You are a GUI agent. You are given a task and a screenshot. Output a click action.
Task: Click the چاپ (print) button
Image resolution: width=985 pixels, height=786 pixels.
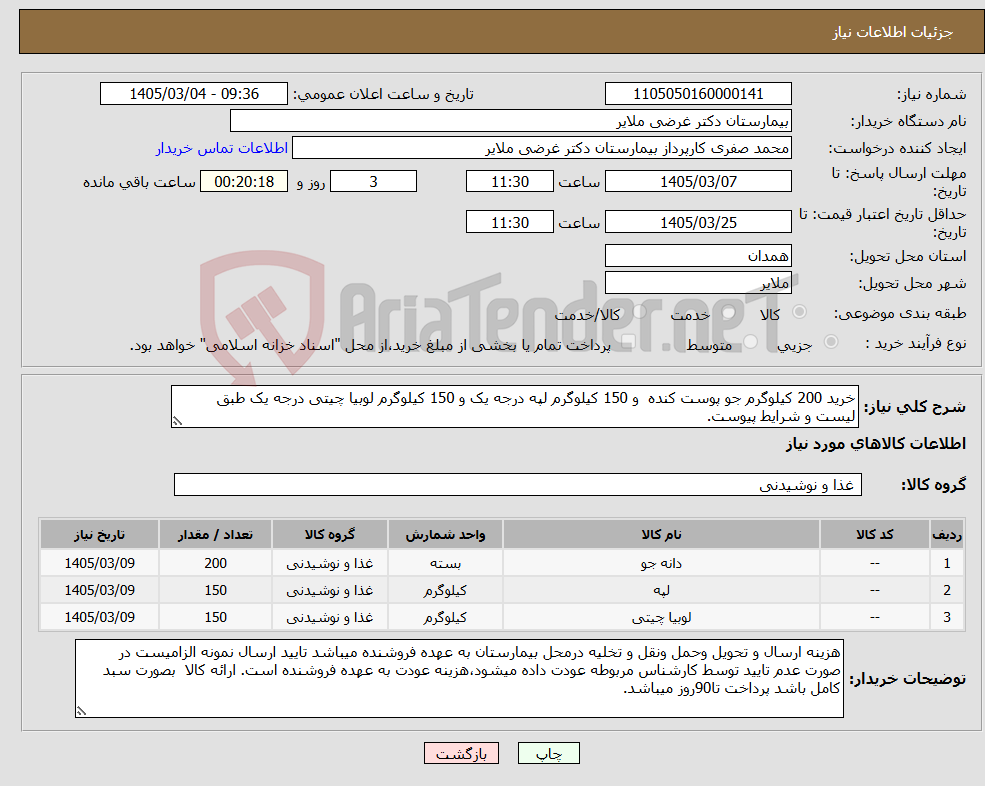tap(548, 753)
